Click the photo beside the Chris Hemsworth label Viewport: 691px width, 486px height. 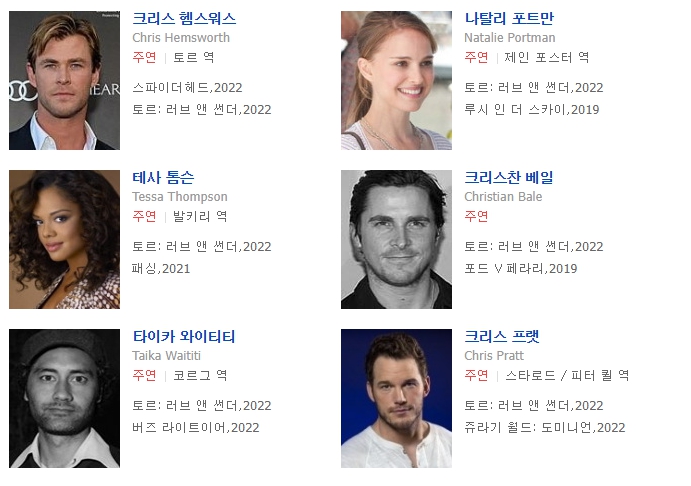point(64,81)
